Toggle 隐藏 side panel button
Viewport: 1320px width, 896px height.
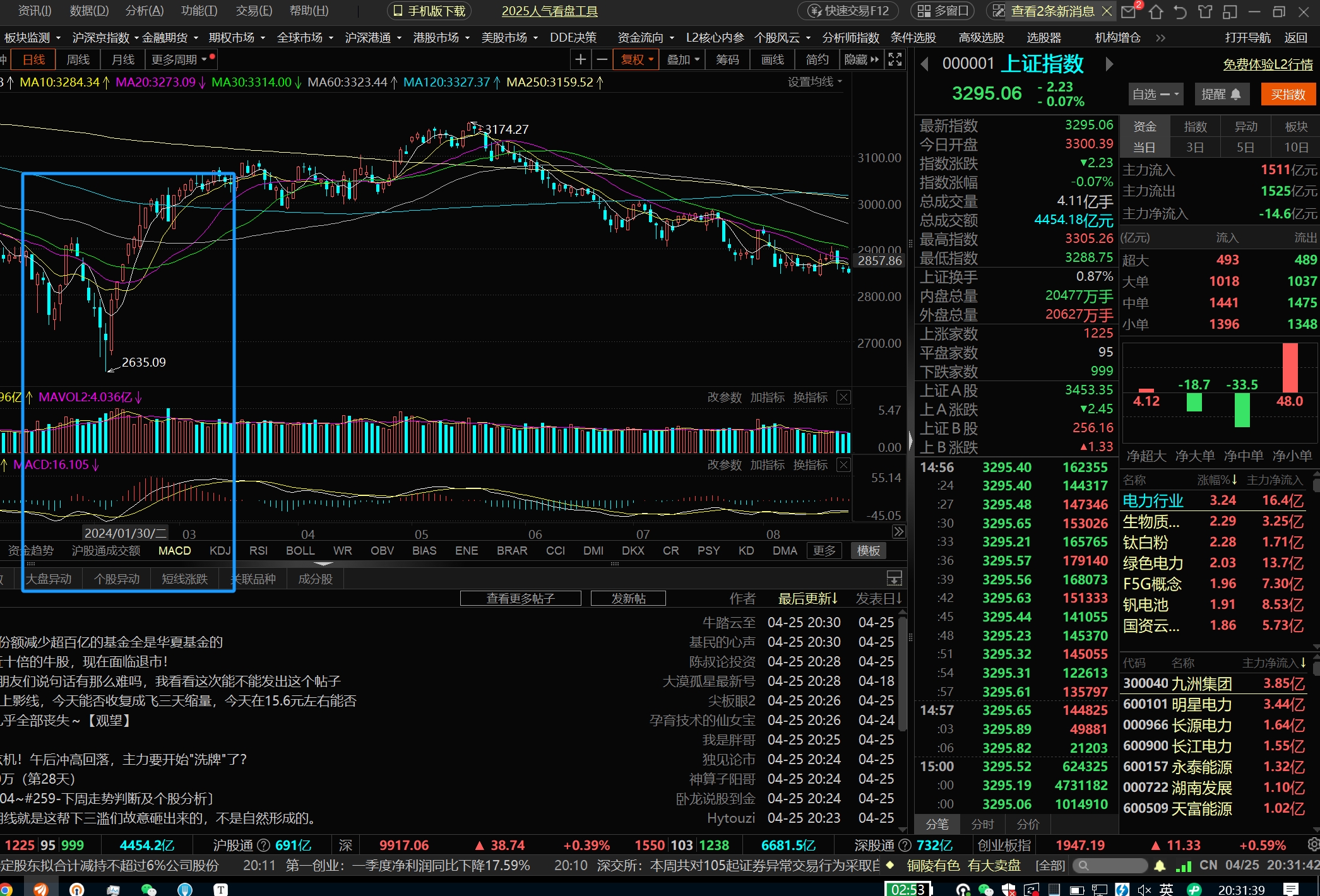(861, 60)
